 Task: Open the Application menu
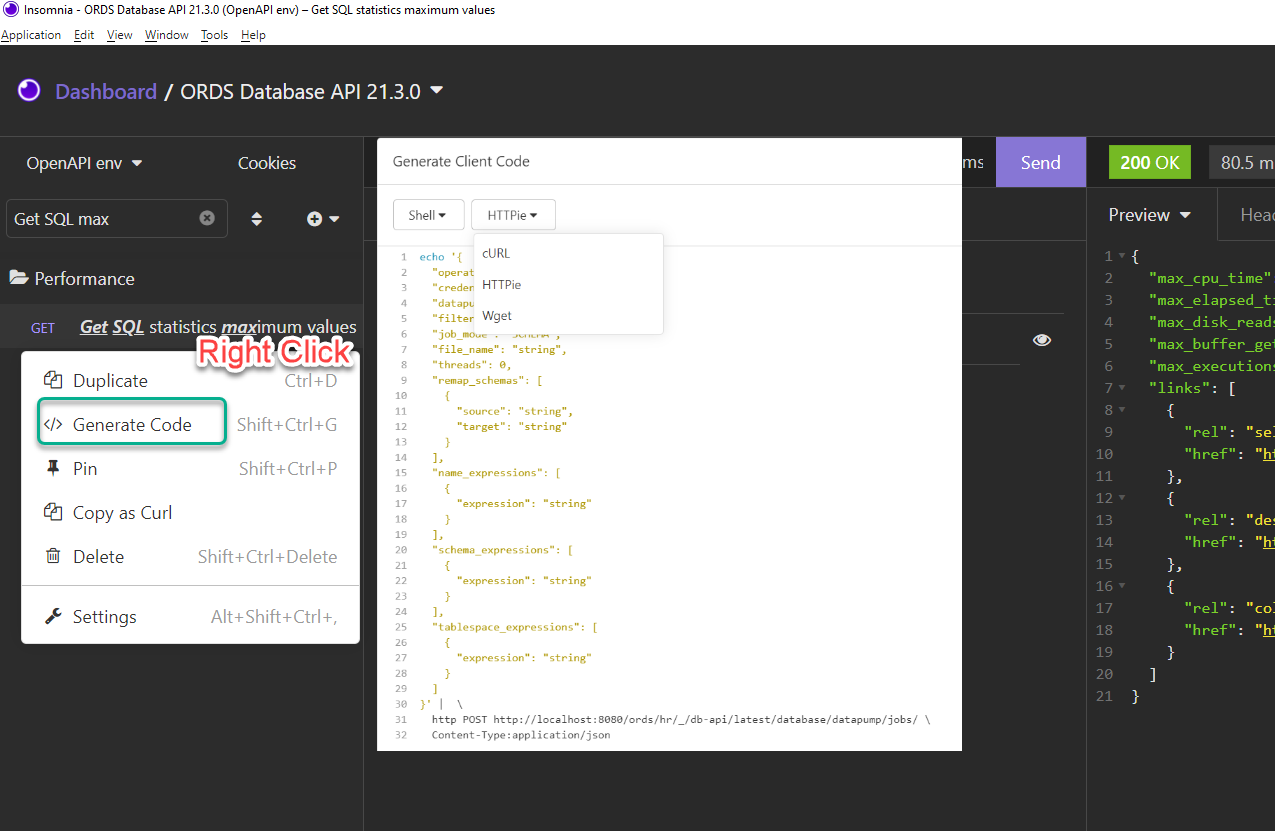[31, 34]
